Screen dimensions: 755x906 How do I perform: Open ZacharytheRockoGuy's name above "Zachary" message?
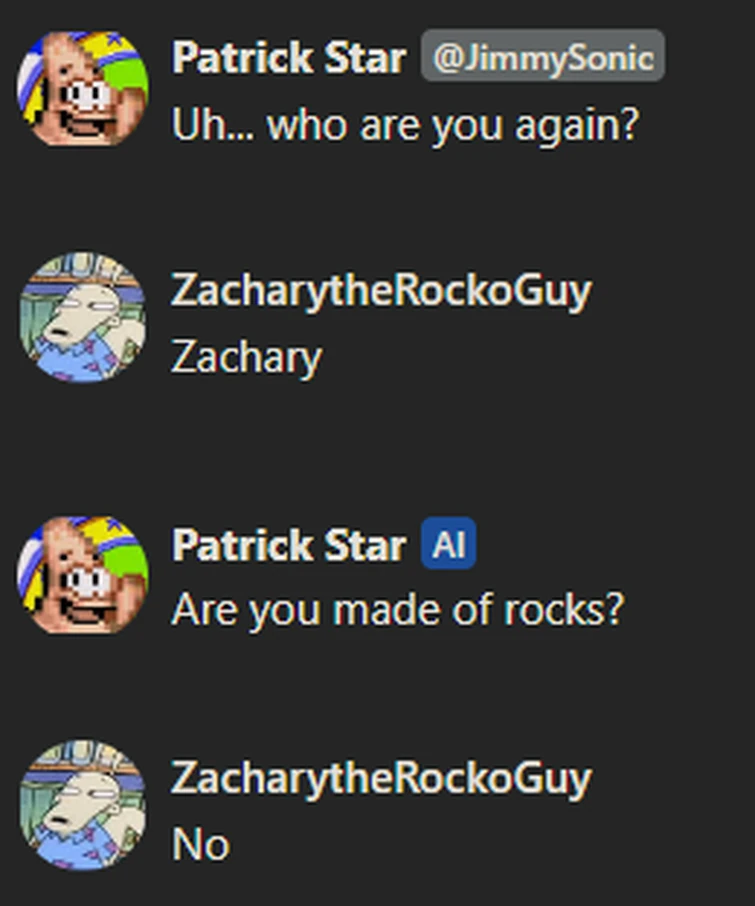[381, 292]
